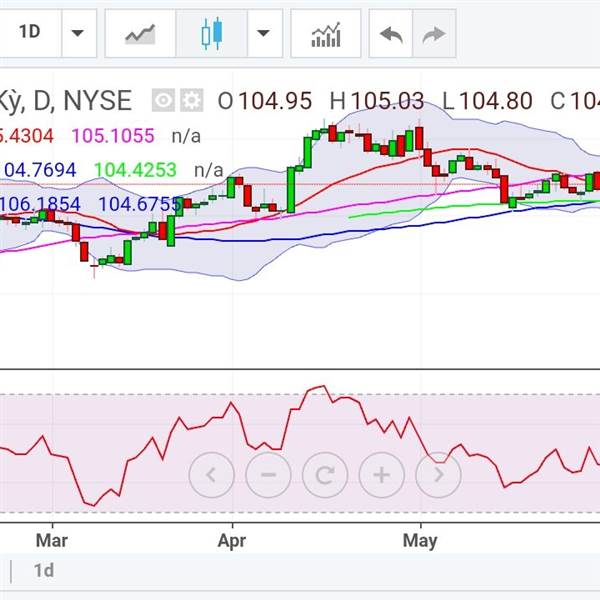Screen dimensions: 600x600
Task: Click the blue value 106.1854
Action: pos(39,204)
